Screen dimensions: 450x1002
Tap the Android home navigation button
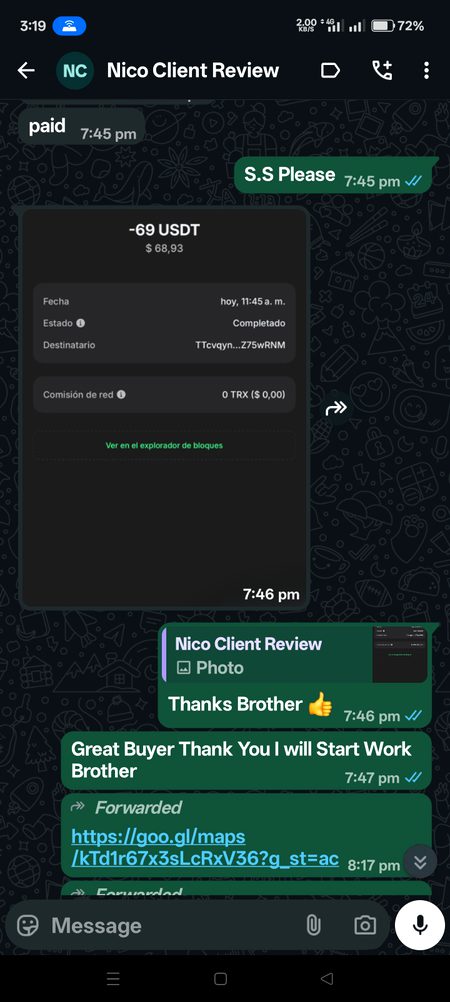click(221, 978)
